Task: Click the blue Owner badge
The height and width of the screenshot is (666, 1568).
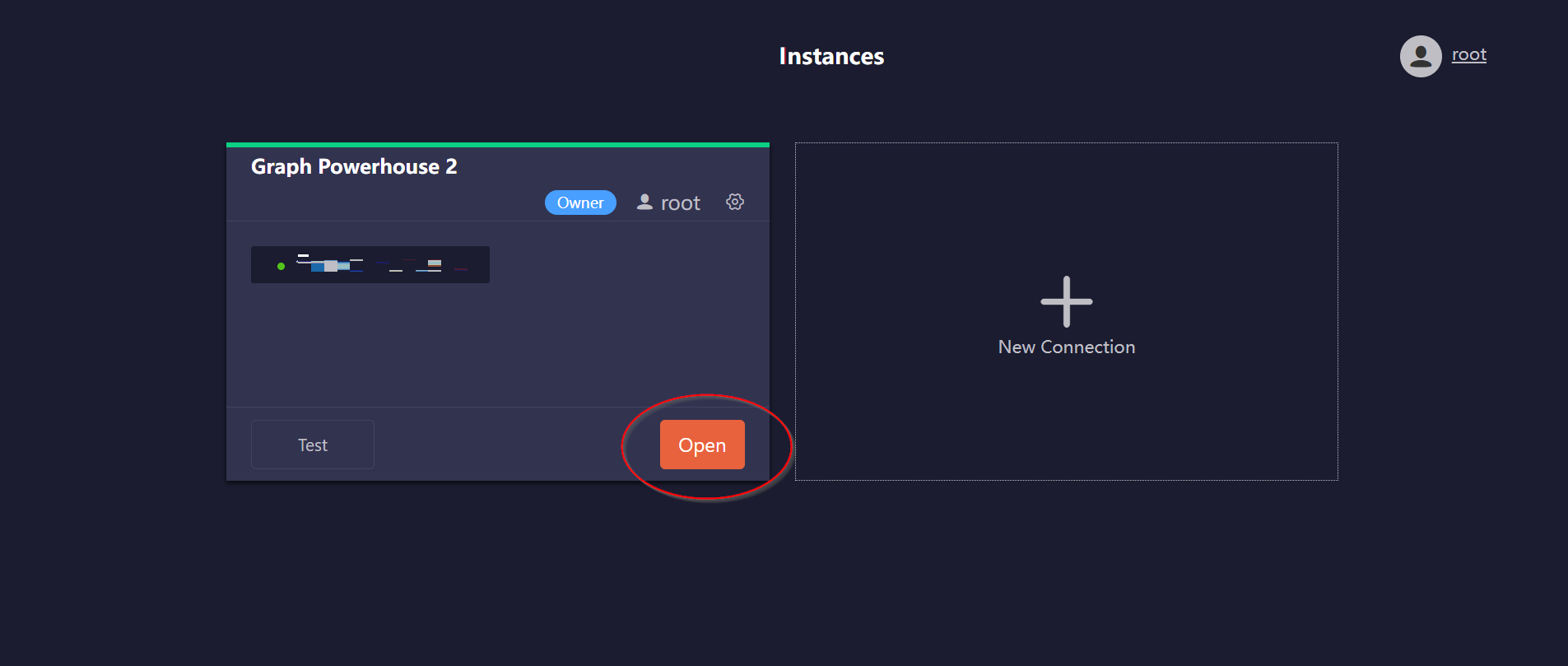Action: coord(580,203)
